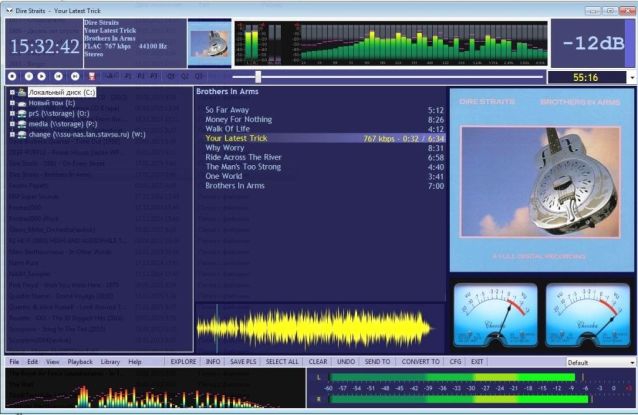Click the CLEAR playlist button
Viewport: 638px width, 415px height.
(x=318, y=362)
